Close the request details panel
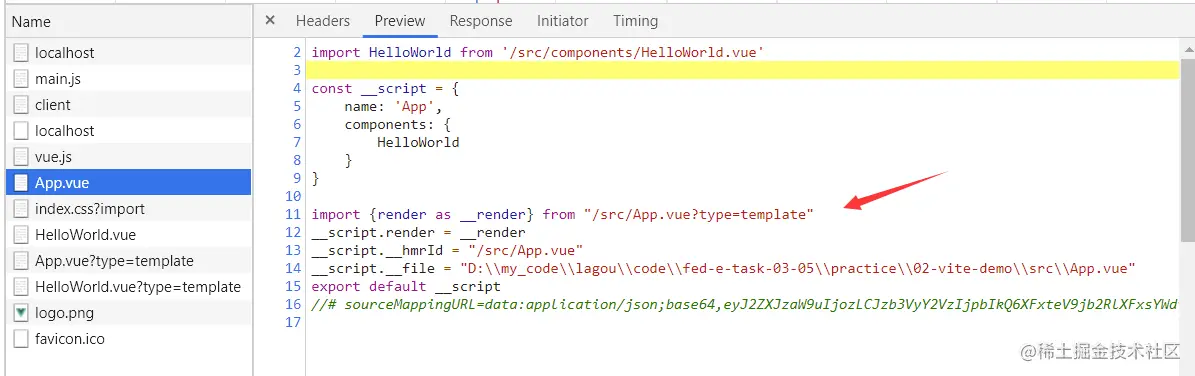The height and width of the screenshot is (376, 1195). coord(270,21)
